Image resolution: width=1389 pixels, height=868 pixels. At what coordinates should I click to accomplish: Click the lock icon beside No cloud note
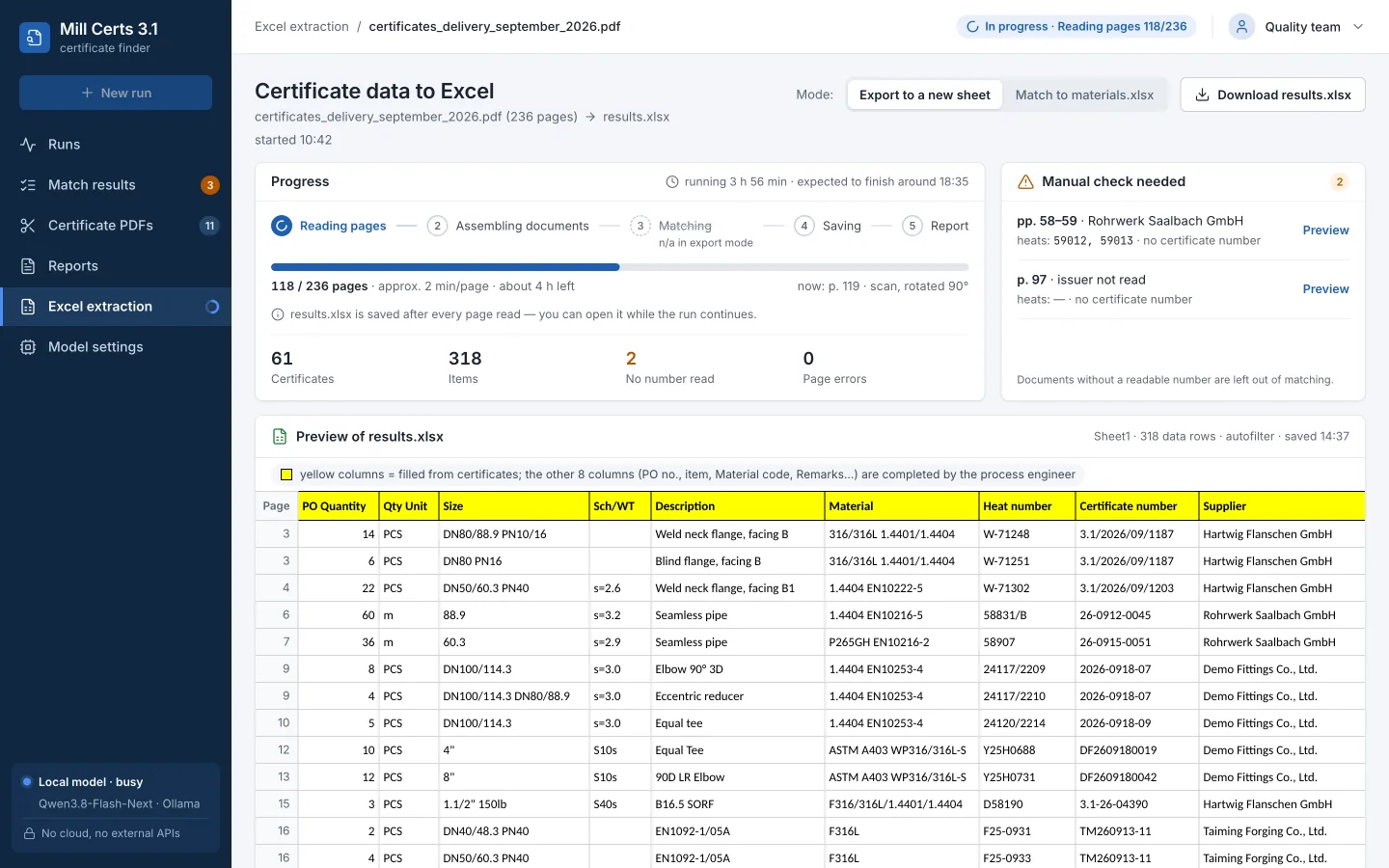point(30,833)
